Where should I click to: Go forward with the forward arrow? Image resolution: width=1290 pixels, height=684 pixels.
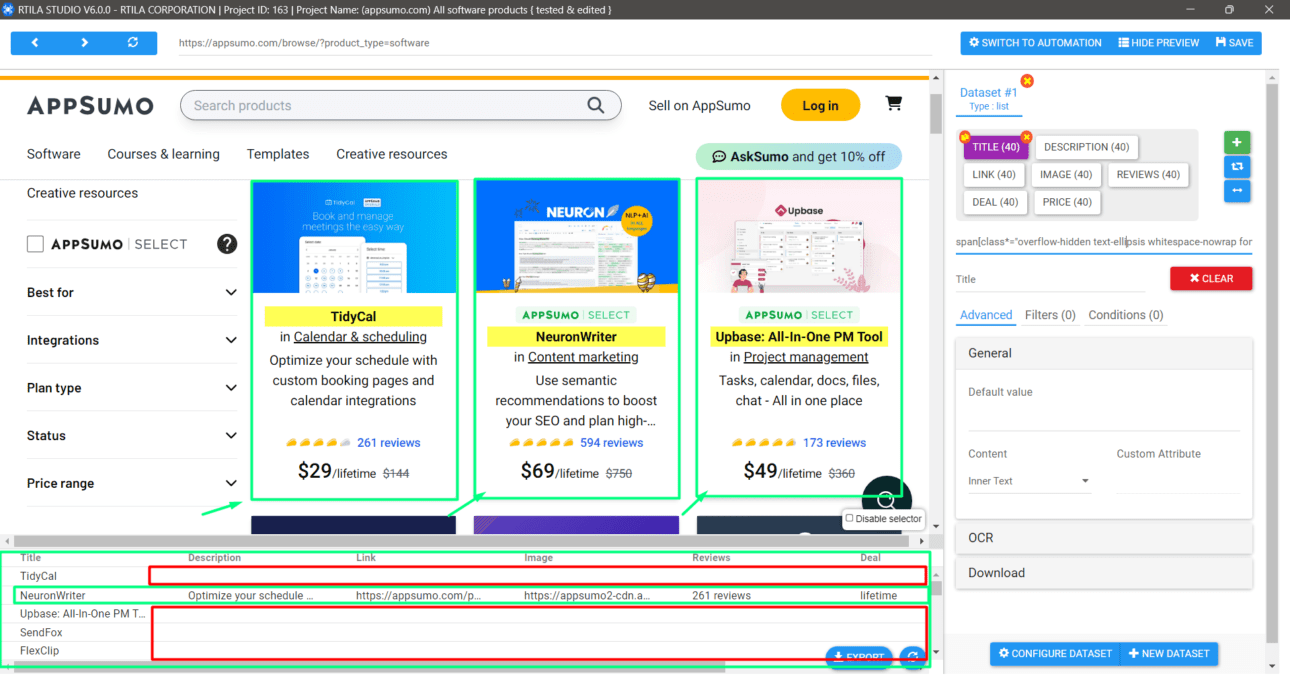pos(84,43)
